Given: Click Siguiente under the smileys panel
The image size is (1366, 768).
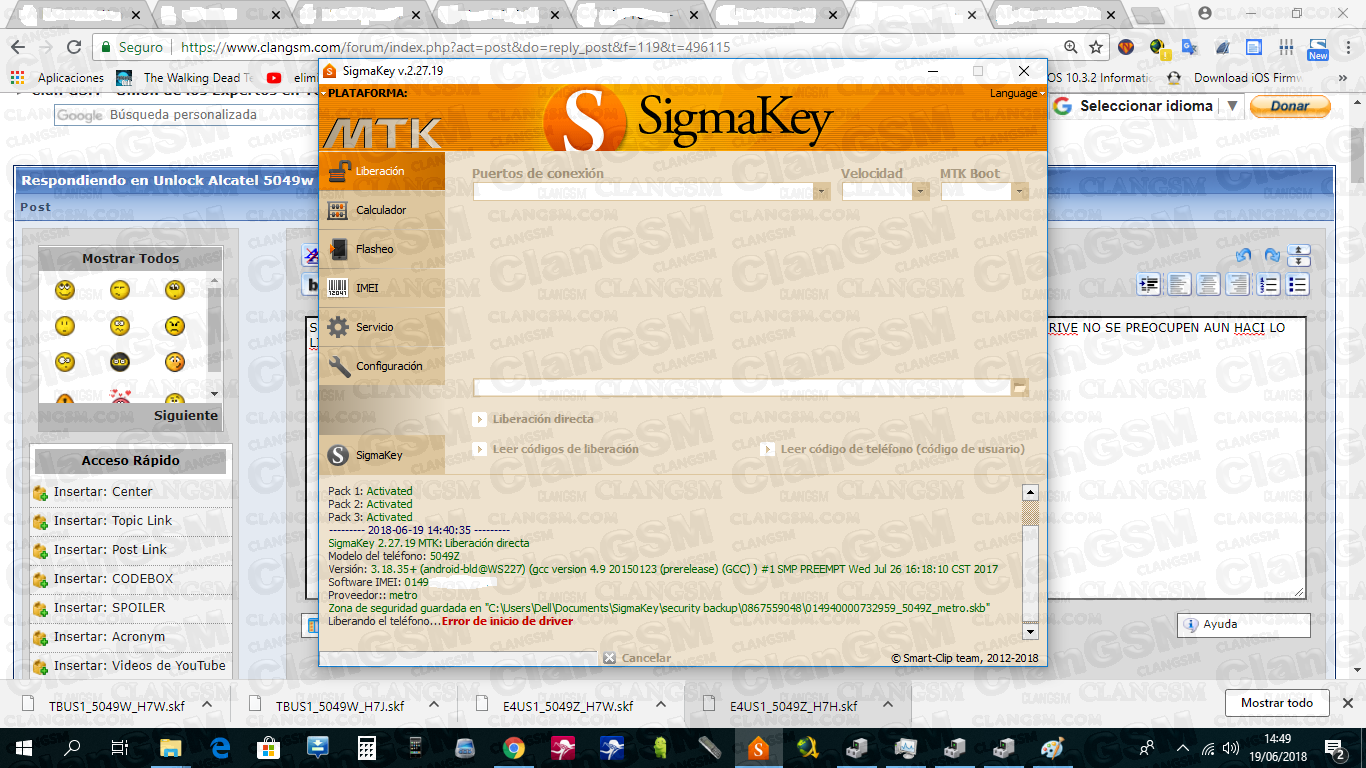Looking at the screenshot, I should pos(186,415).
